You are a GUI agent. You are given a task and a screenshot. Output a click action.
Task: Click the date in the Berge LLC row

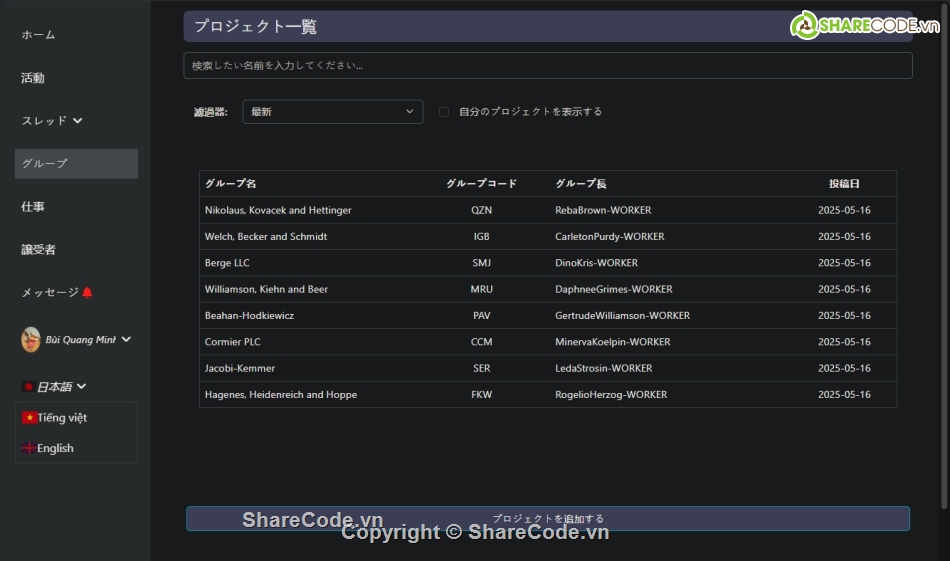(x=844, y=263)
